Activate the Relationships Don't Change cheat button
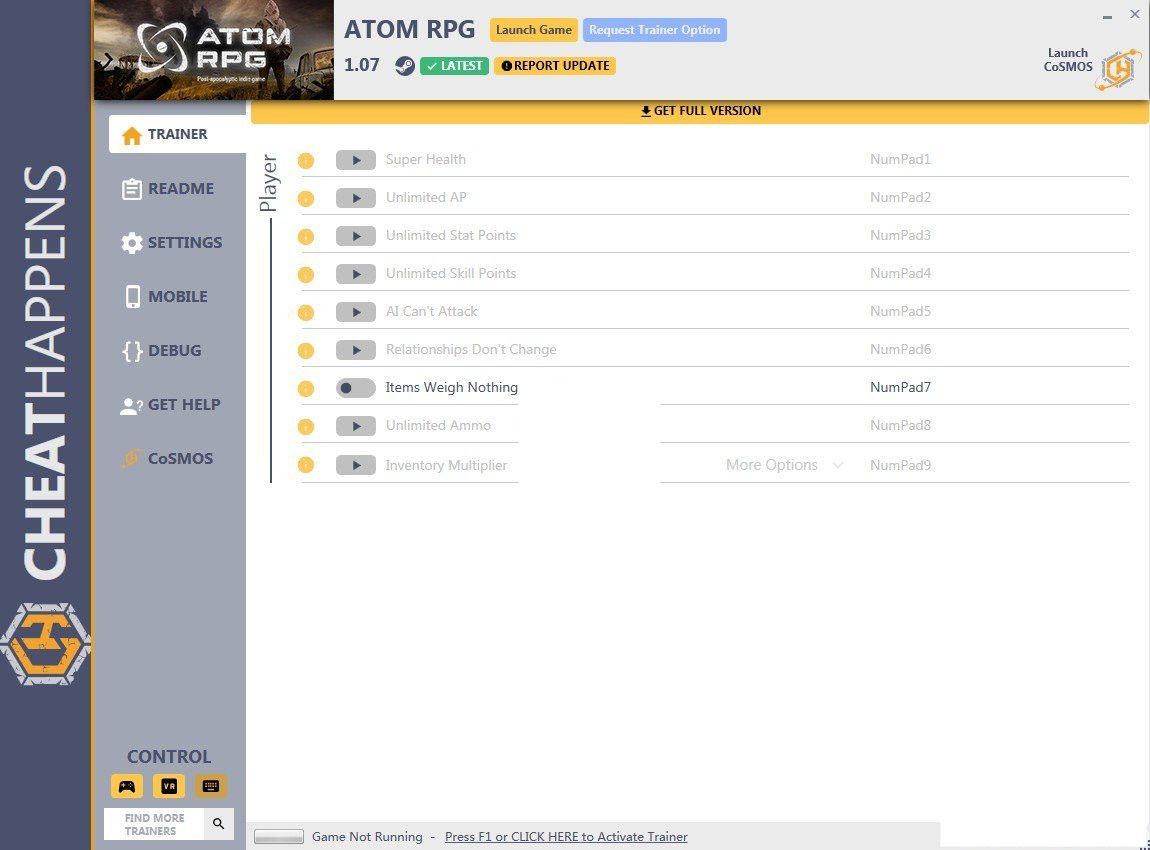Image resolution: width=1150 pixels, height=850 pixels. 356,351
